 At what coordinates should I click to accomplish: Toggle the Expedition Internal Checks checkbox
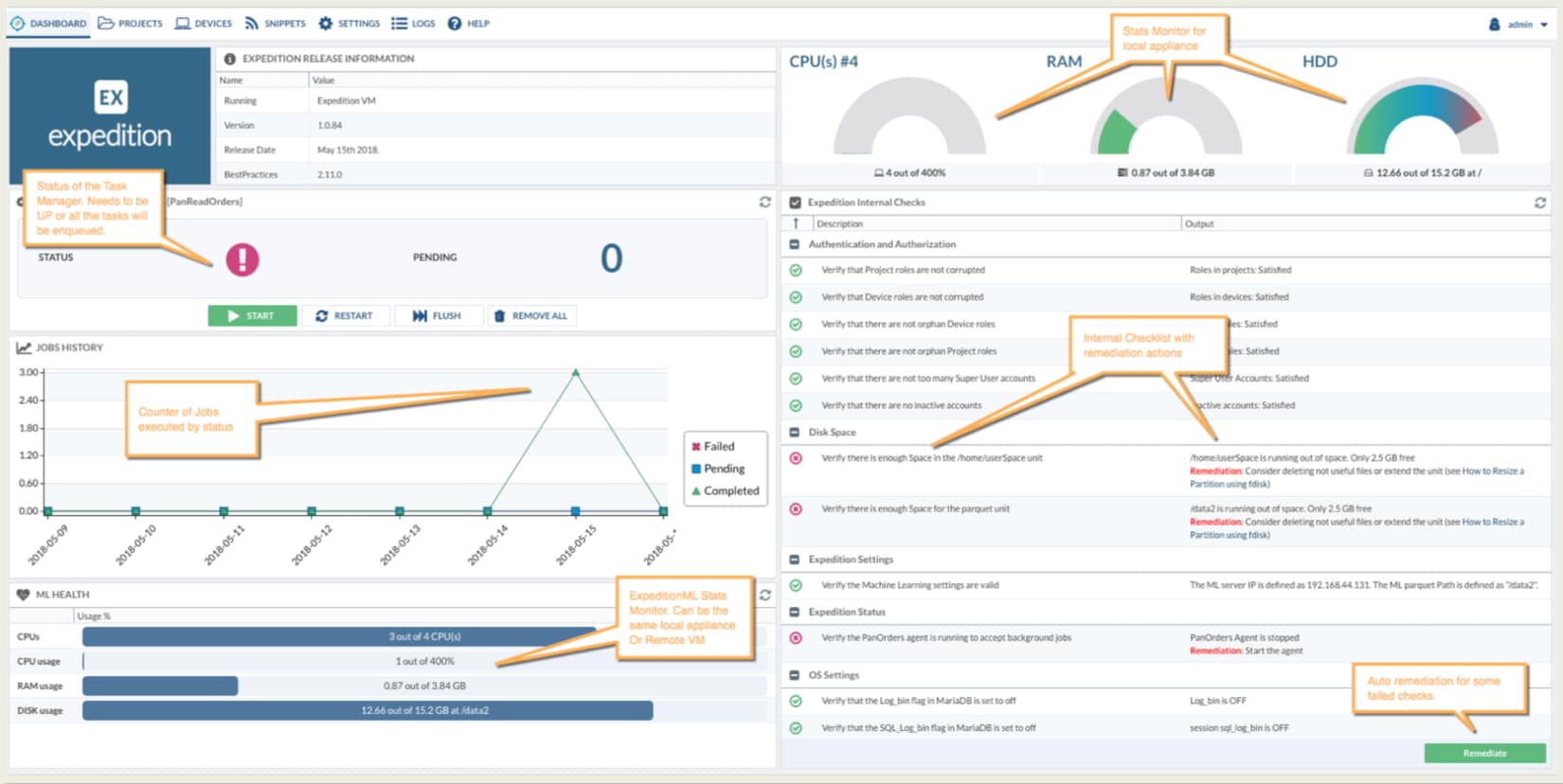click(x=796, y=203)
